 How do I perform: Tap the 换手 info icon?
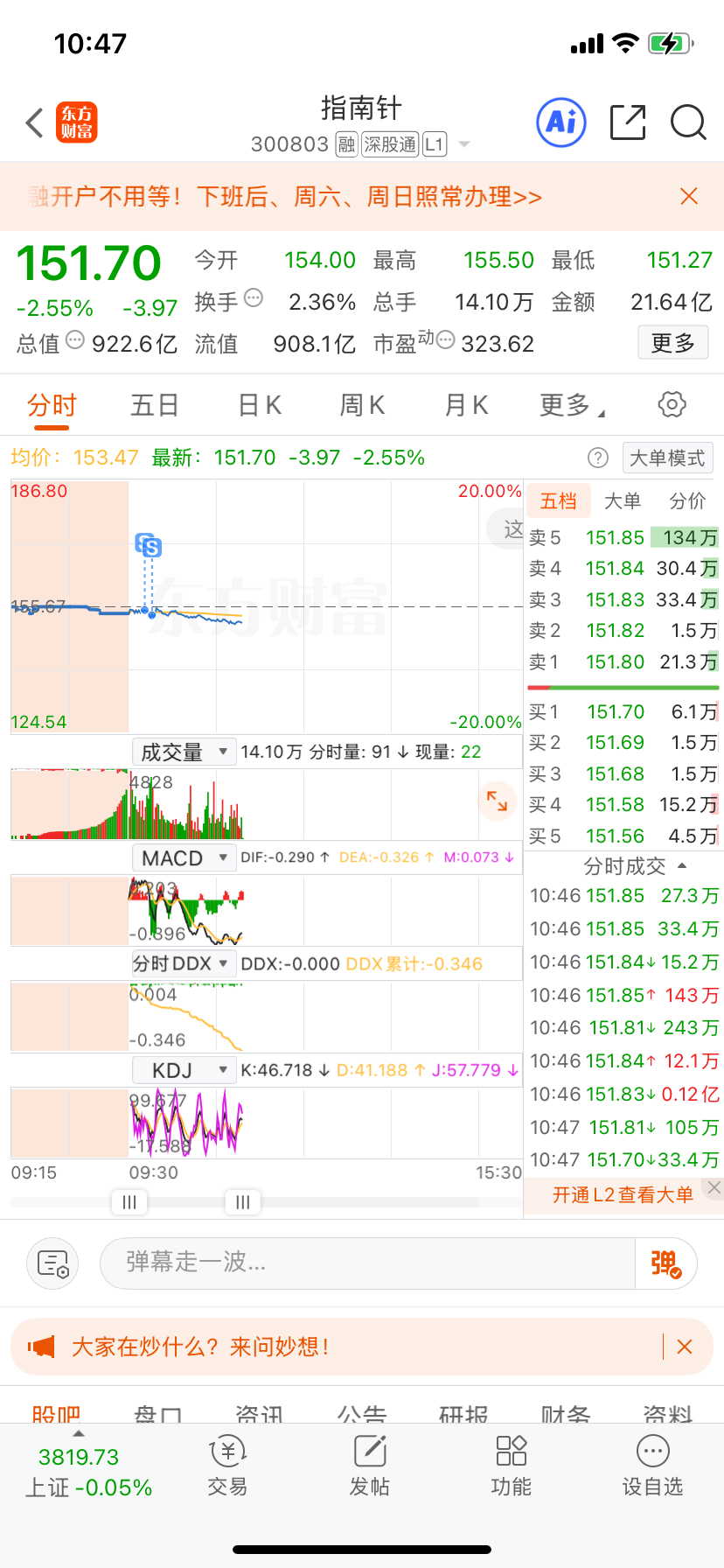click(254, 297)
